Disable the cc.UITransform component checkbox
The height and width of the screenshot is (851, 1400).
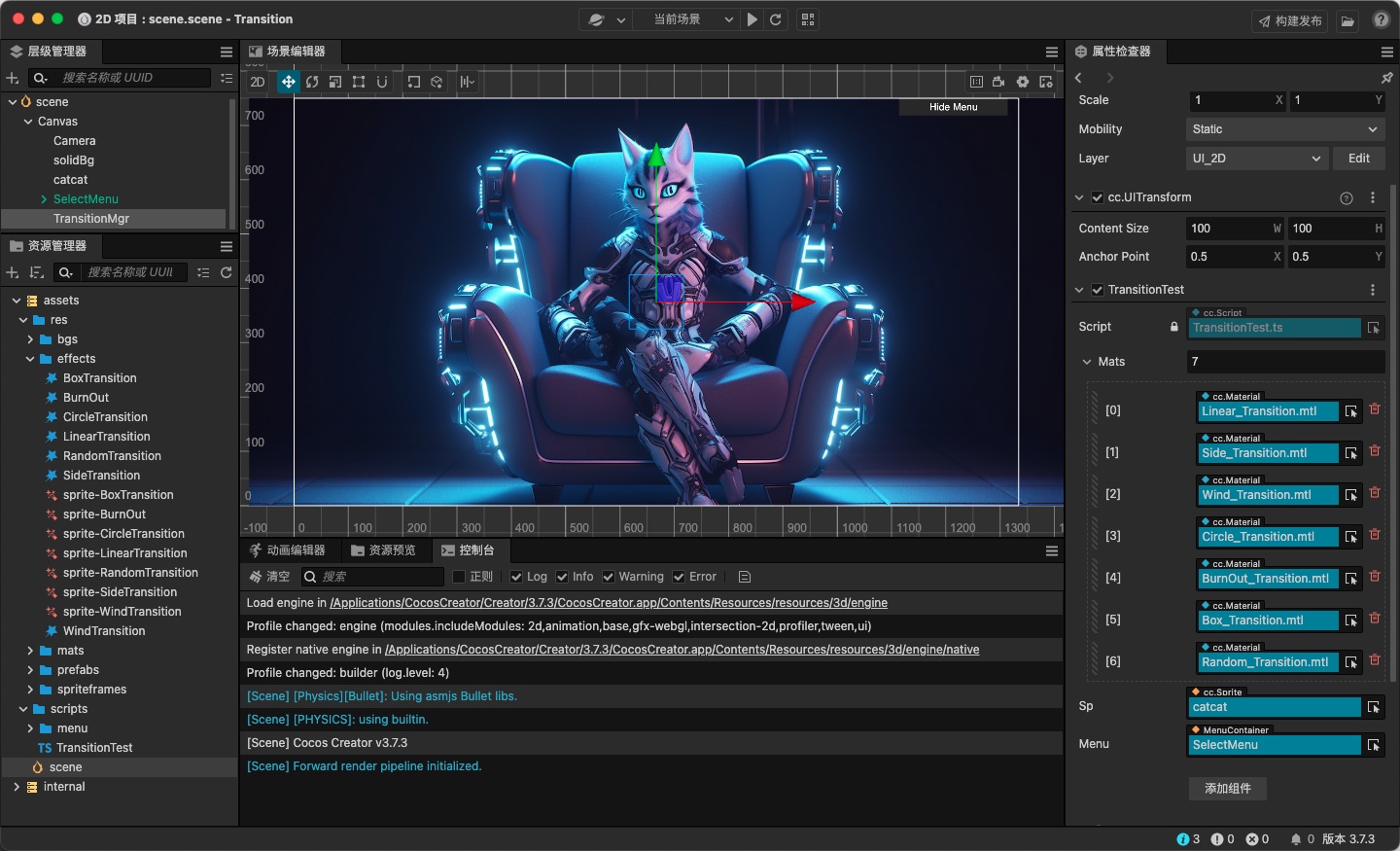tap(1098, 197)
